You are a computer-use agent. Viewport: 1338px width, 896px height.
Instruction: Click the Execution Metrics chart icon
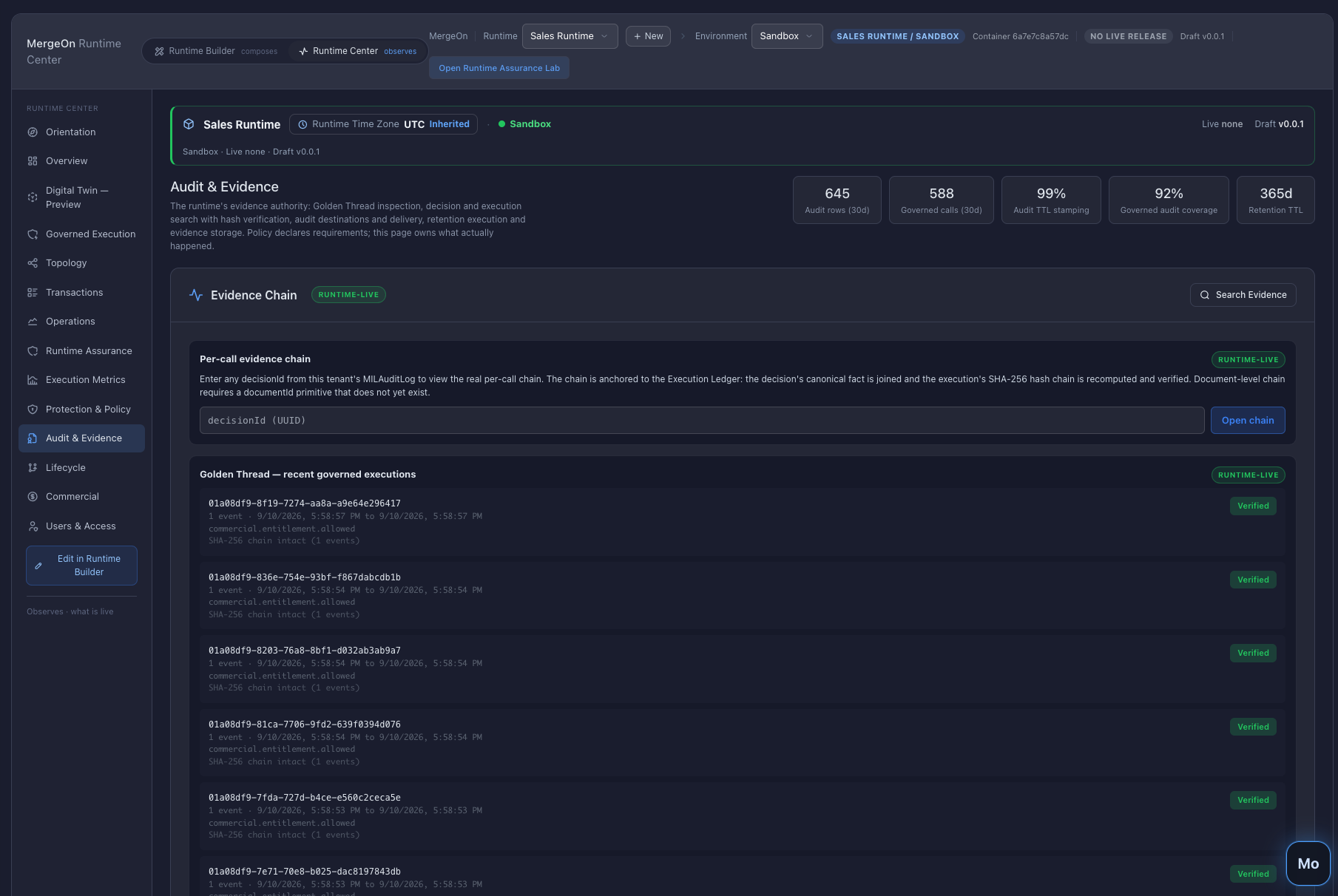33,380
